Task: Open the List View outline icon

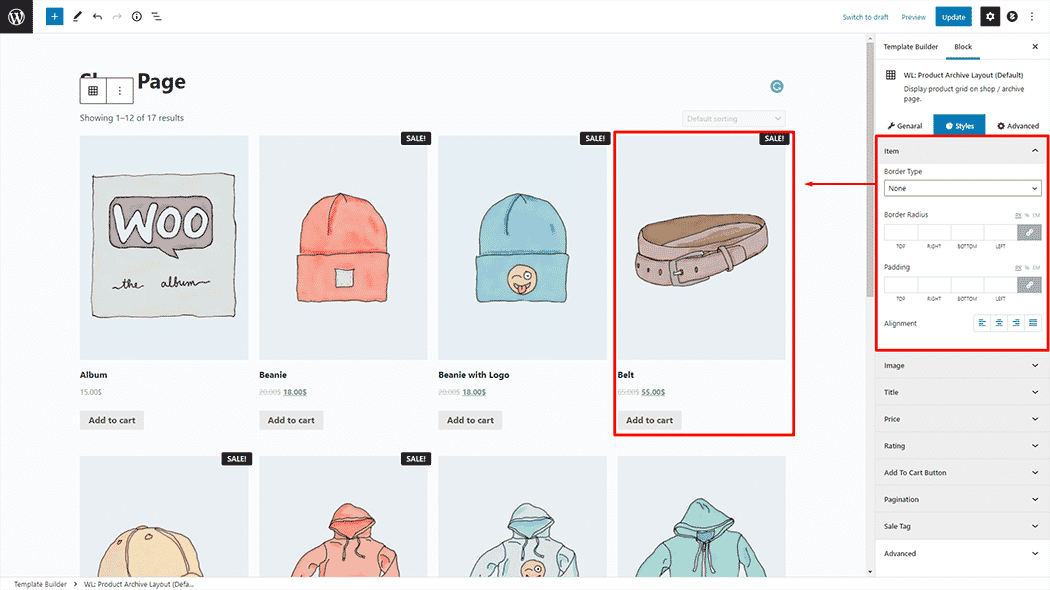Action: 157,17
